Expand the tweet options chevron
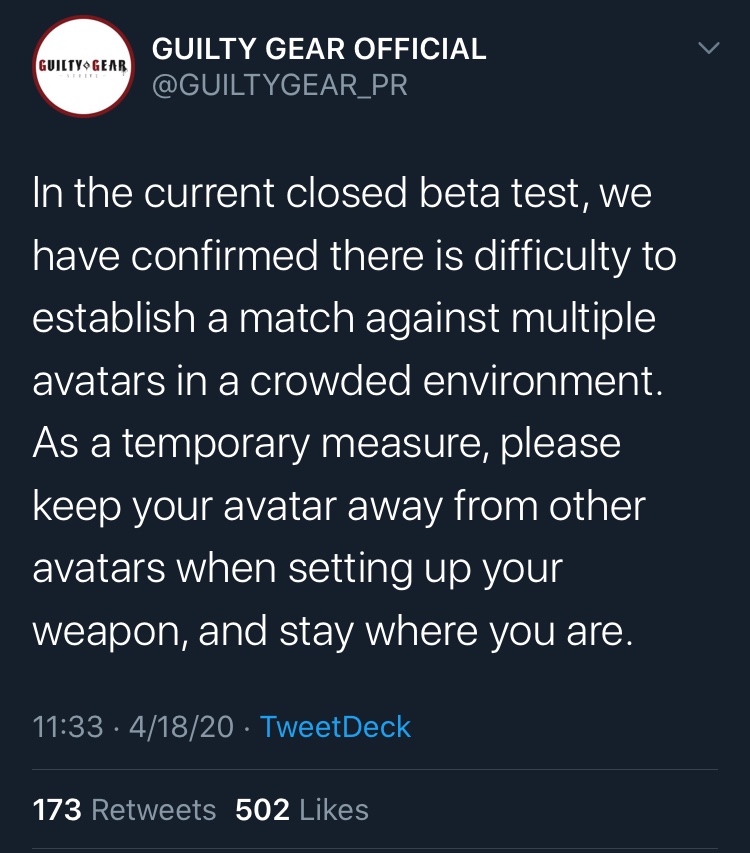 click(x=709, y=48)
